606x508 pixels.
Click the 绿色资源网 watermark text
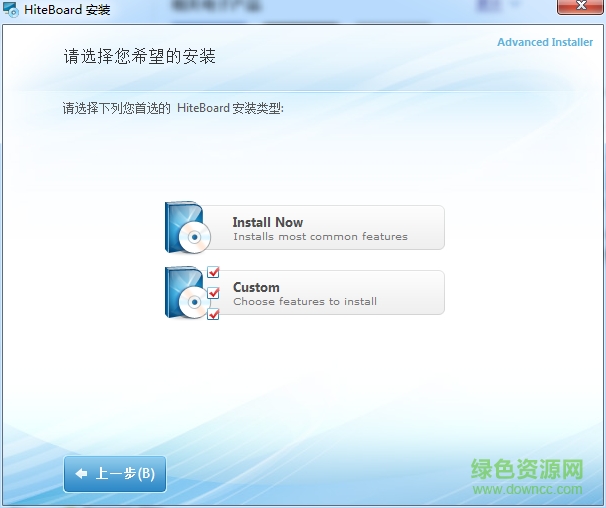point(527,469)
